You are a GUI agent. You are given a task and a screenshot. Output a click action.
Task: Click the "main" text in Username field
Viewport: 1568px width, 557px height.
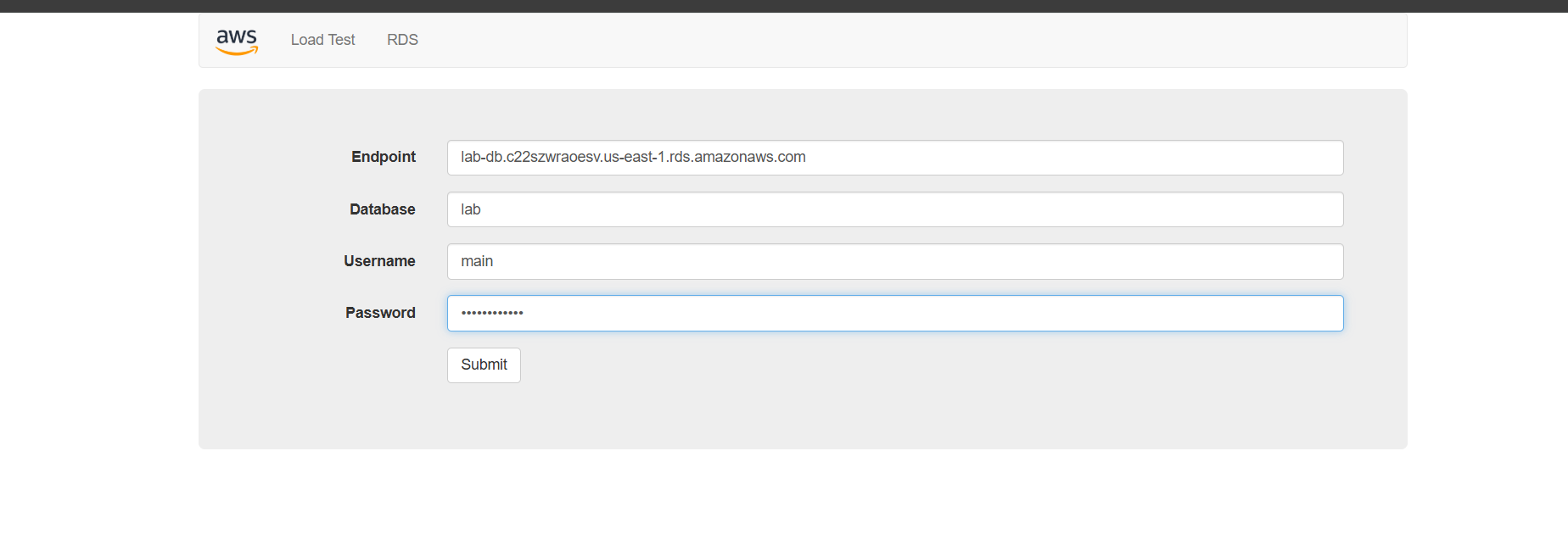(477, 261)
